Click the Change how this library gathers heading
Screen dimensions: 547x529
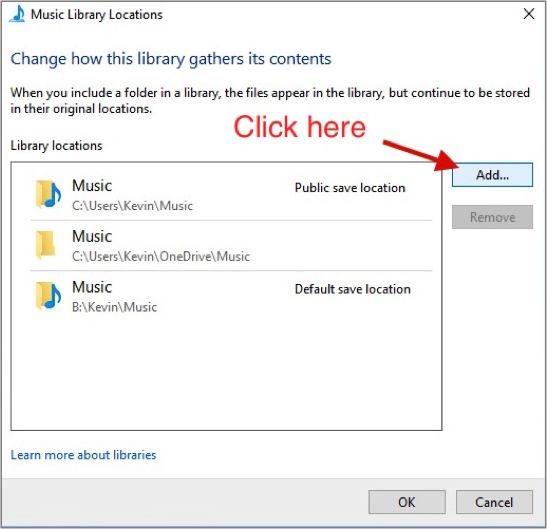click(171, 59)
